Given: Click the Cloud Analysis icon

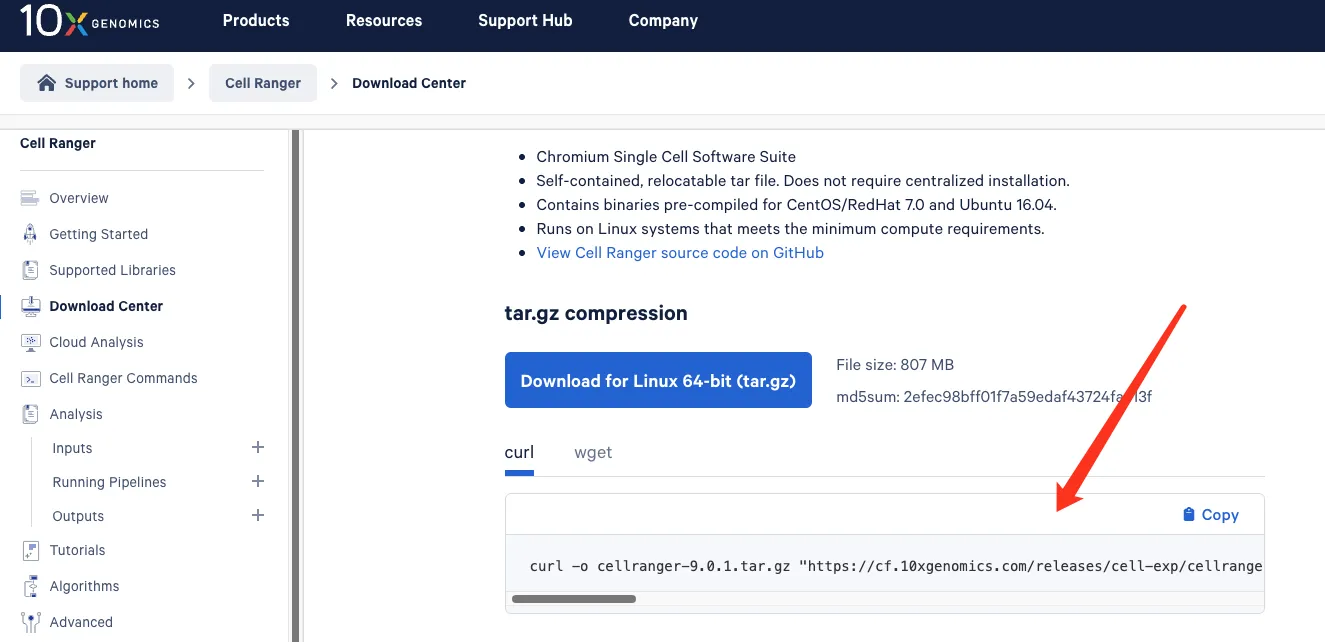Looking at the screenshot, I should point(30,342).
